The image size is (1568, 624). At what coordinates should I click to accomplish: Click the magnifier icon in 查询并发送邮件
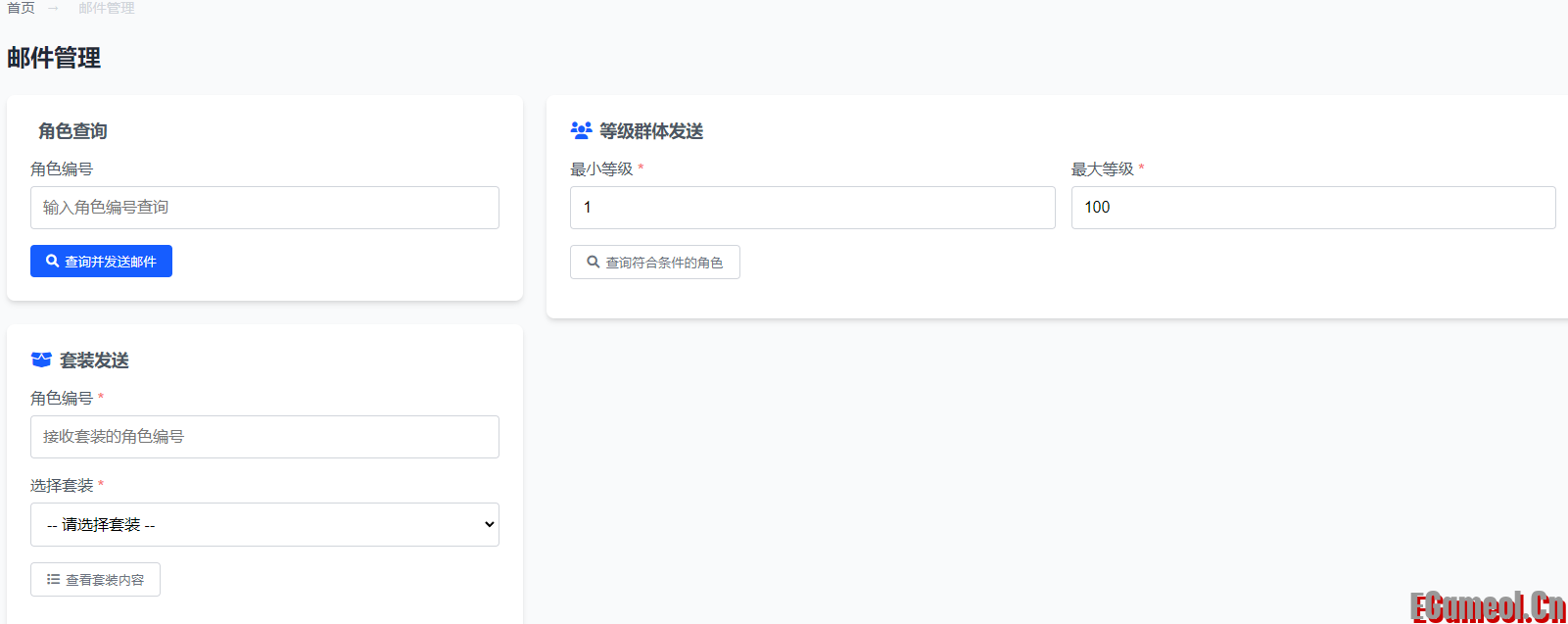pos(53,262)
